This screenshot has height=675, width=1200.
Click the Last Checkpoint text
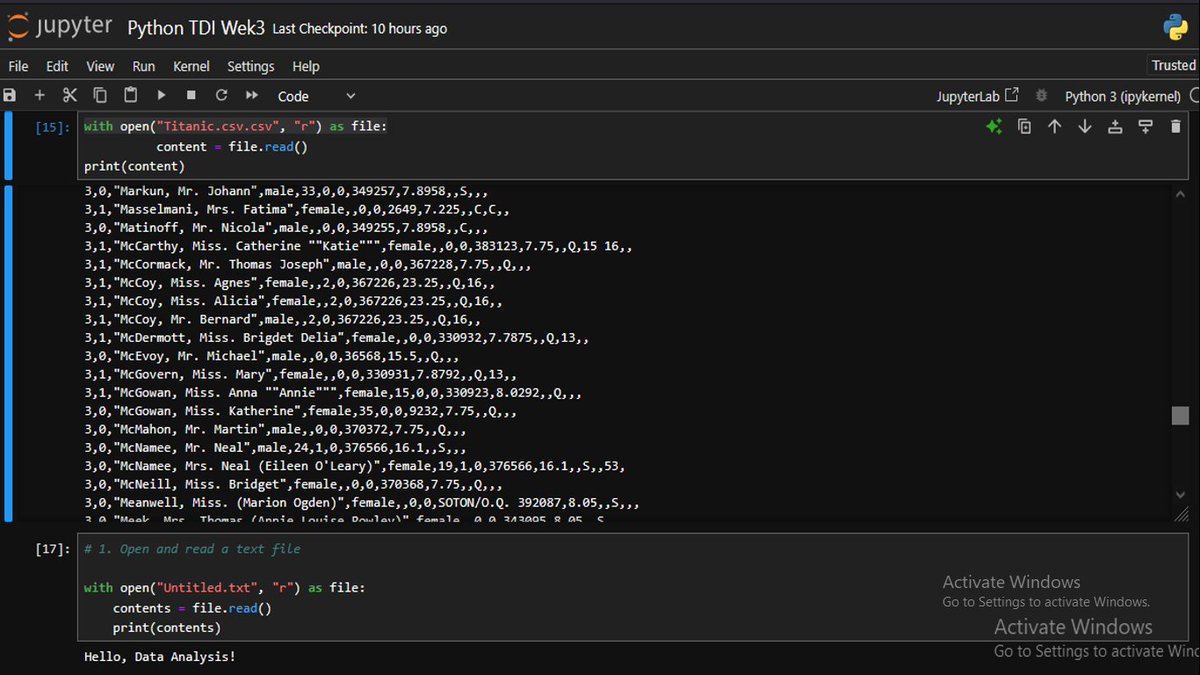tap(360, 29)
